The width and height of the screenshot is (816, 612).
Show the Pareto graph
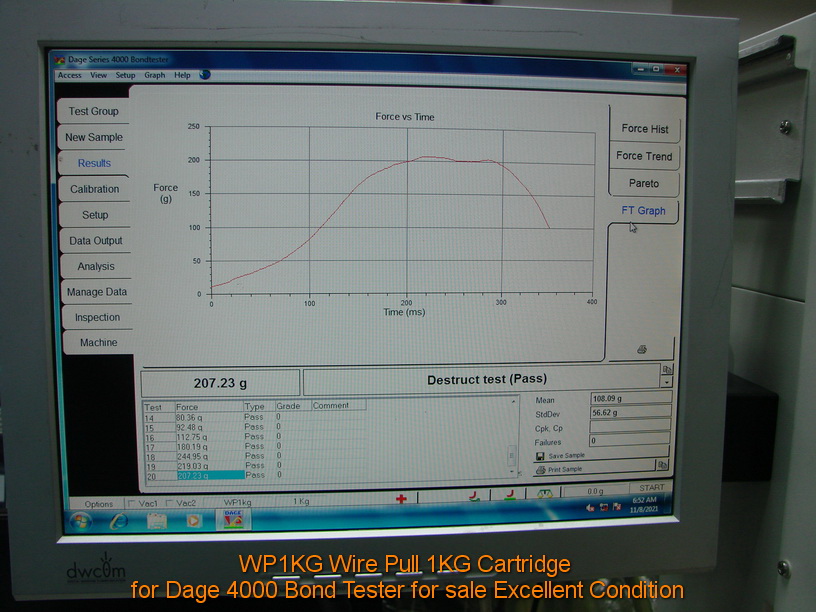[644, 183]
